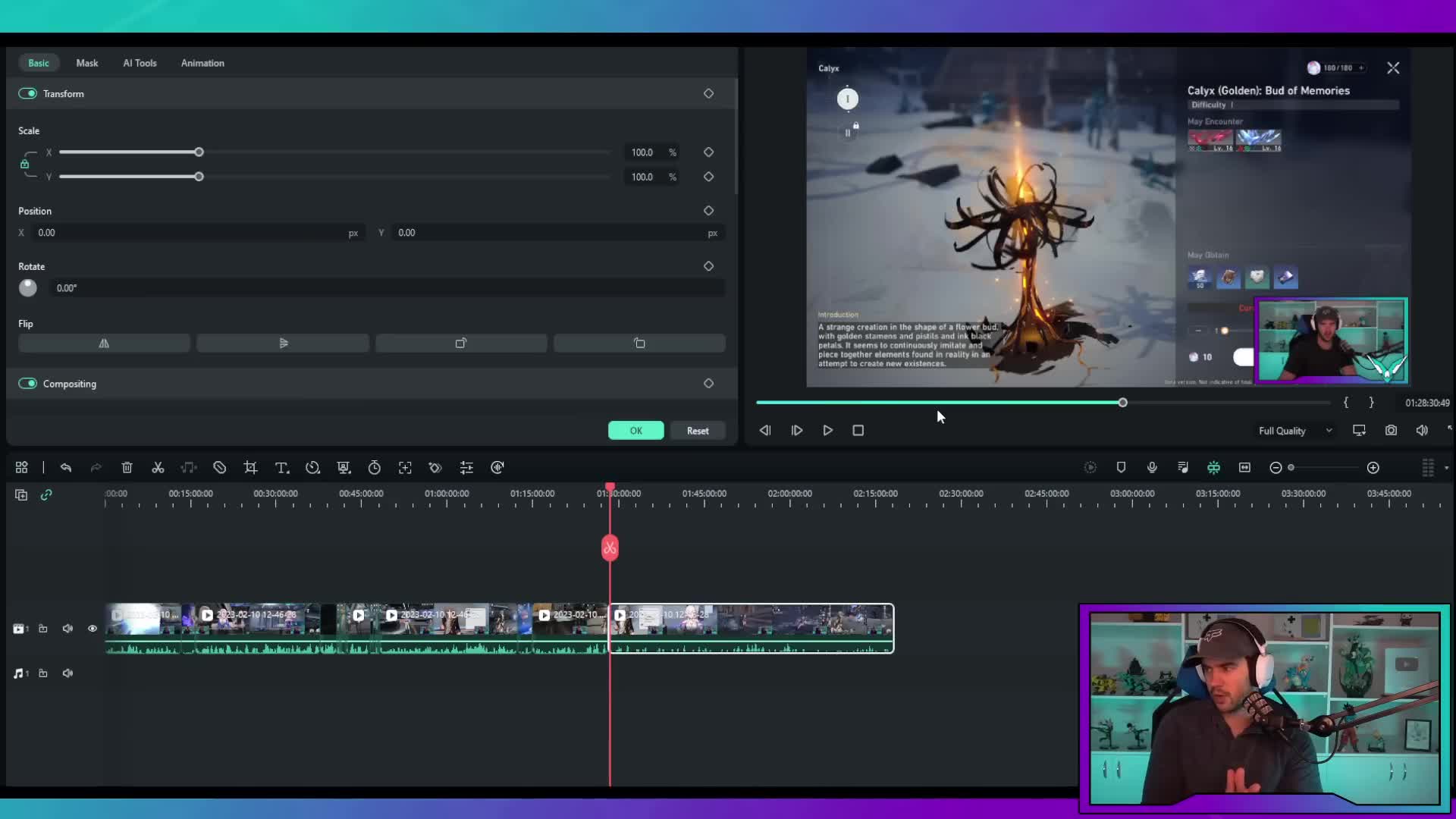Image resolution: width=1456 pixels, height=819 pixels.
Task: Flip the clip horizontally
Action: tap(104, 344)
